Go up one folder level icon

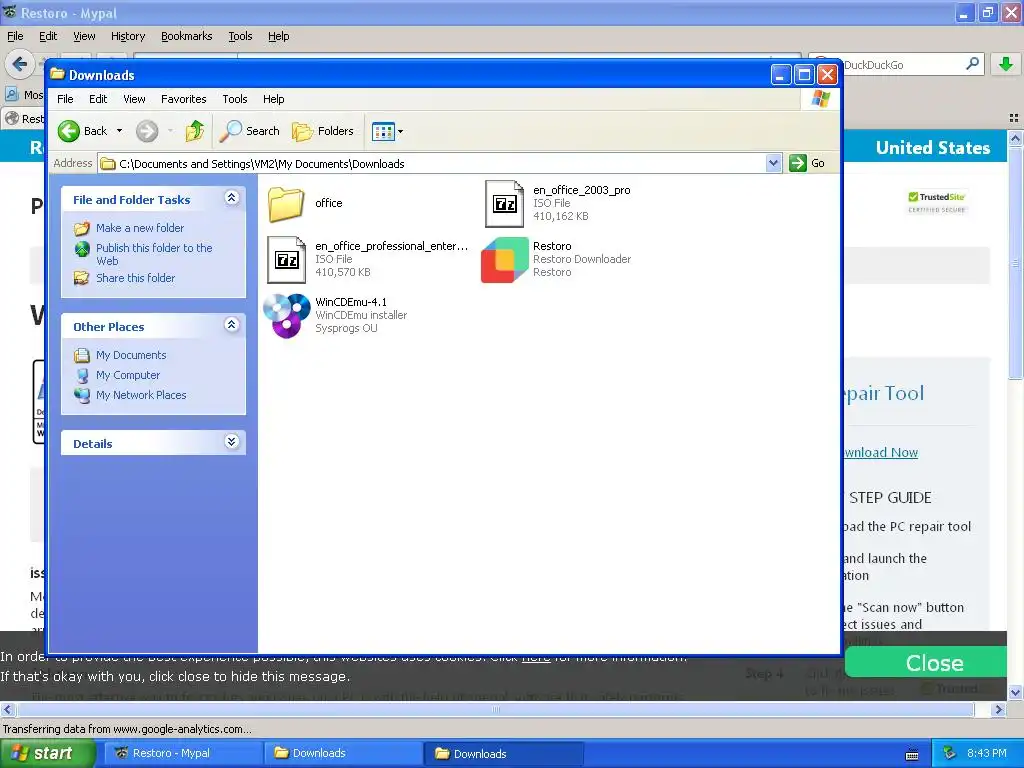coord(194,131)
